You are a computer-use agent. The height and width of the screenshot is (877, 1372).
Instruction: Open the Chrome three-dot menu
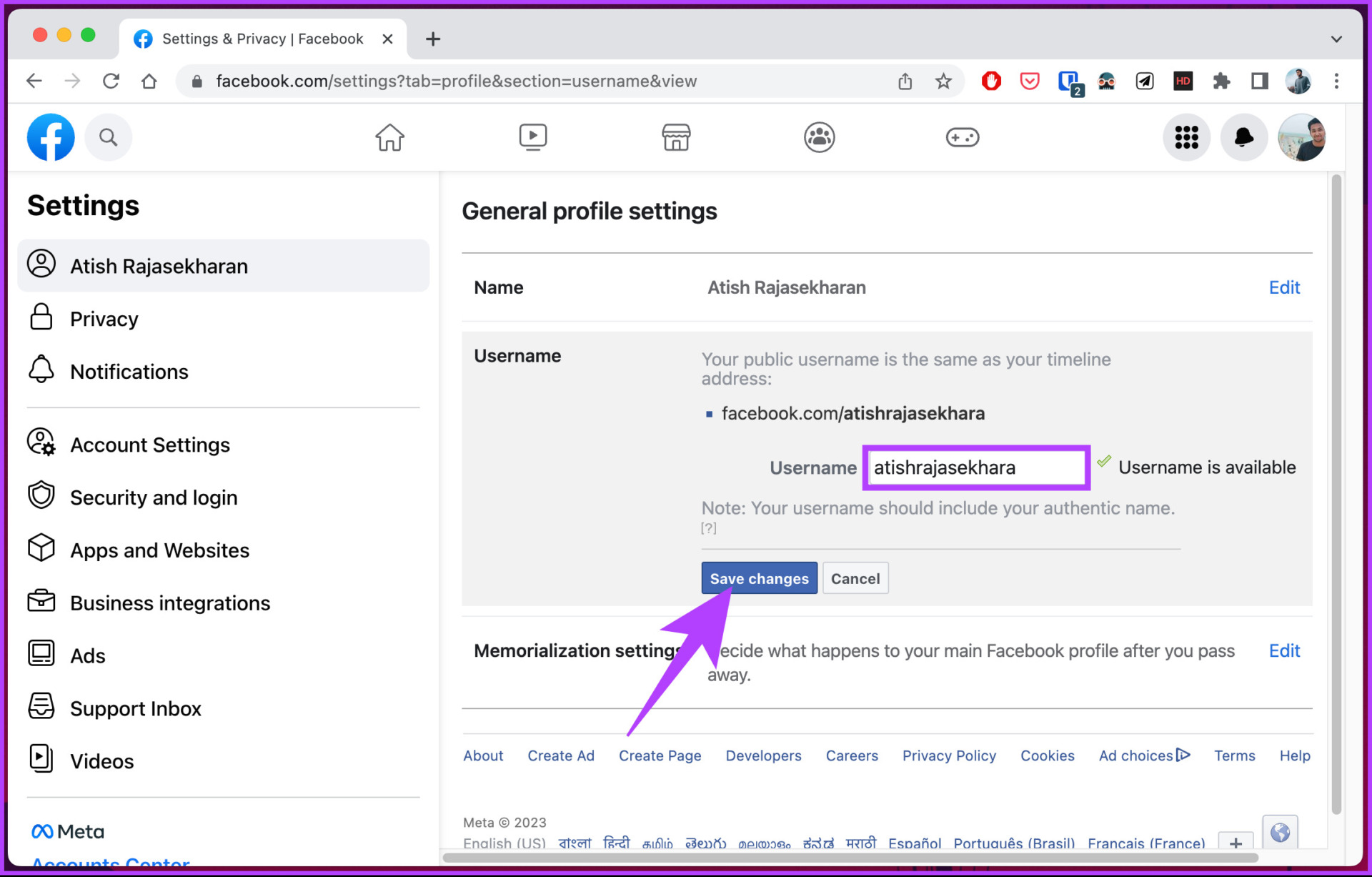click(x=1336, y=81)
